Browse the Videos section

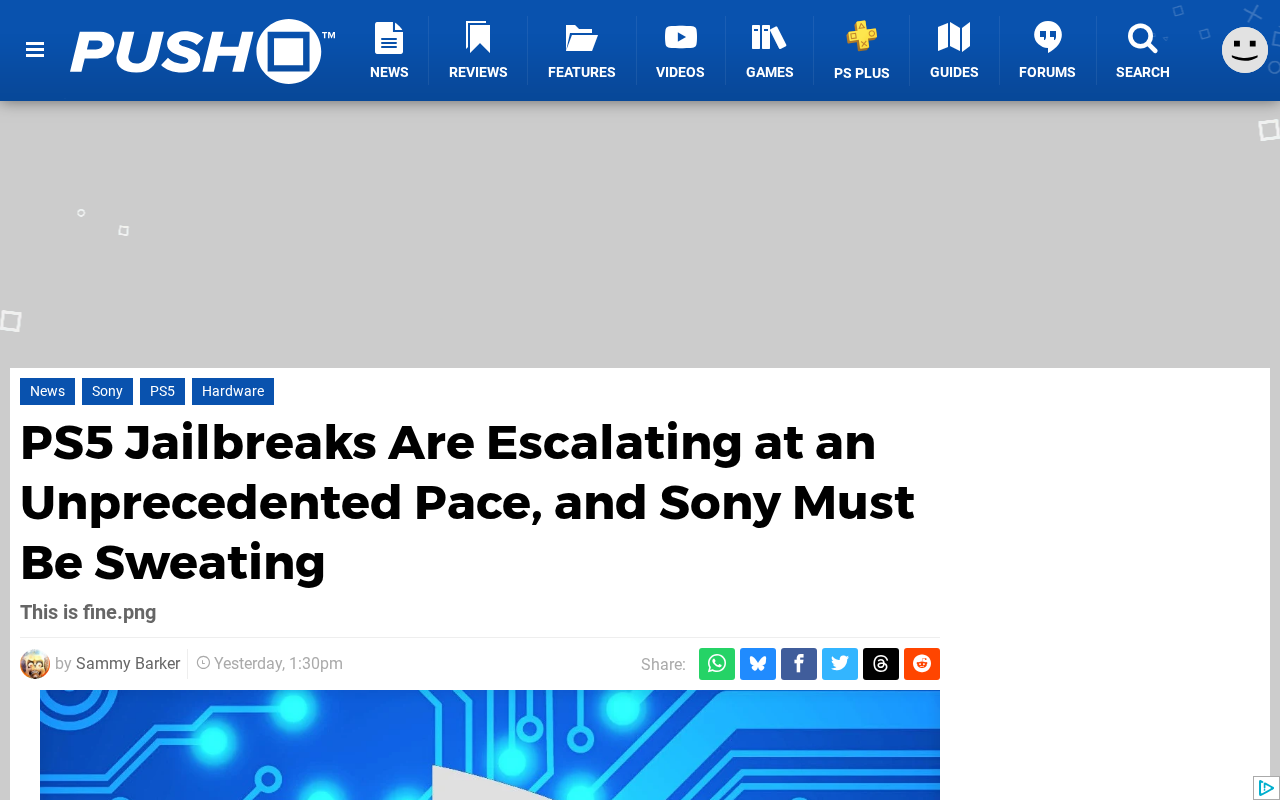pyautogui.click(x=680, y=51)
